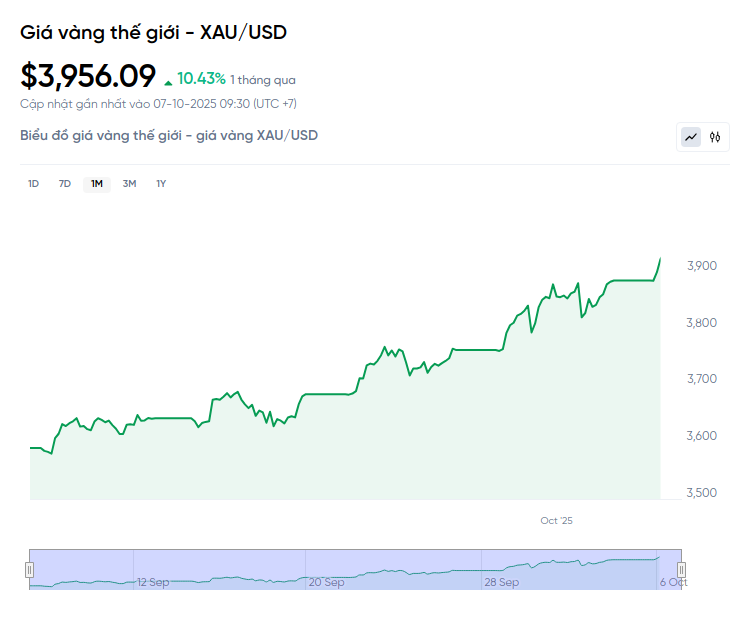Click the Giá vàng thế giới heading
This screenshot has width=750, height=634.
click(x=154, y=32)
